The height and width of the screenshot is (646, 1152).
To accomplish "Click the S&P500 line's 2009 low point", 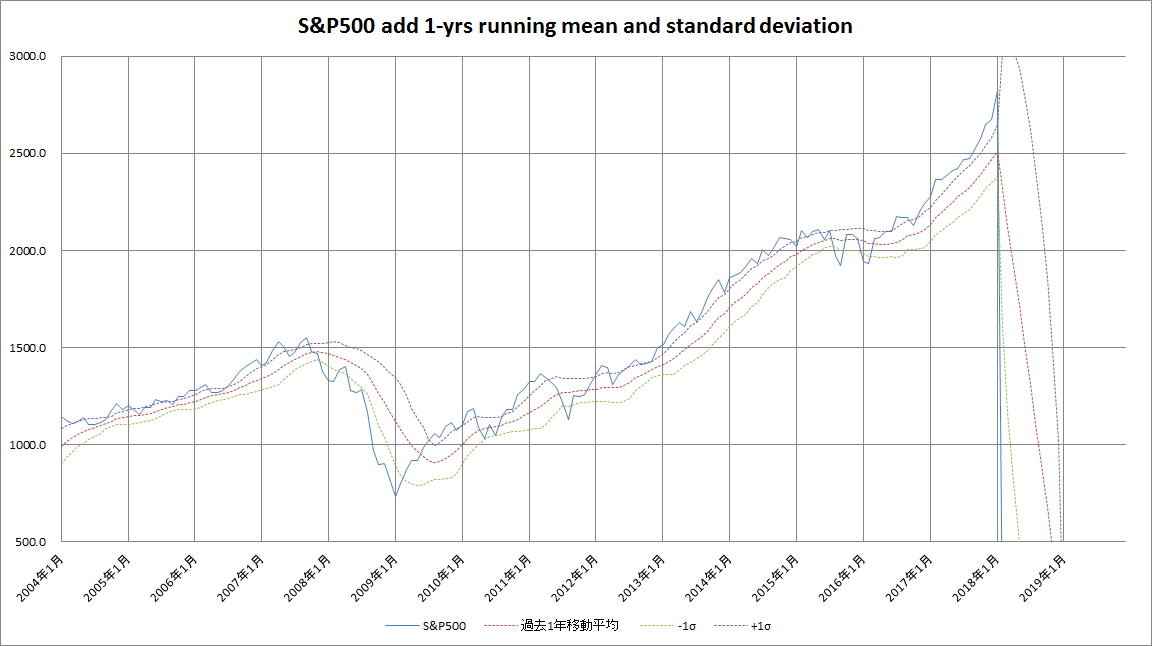I will click(395, 496).
